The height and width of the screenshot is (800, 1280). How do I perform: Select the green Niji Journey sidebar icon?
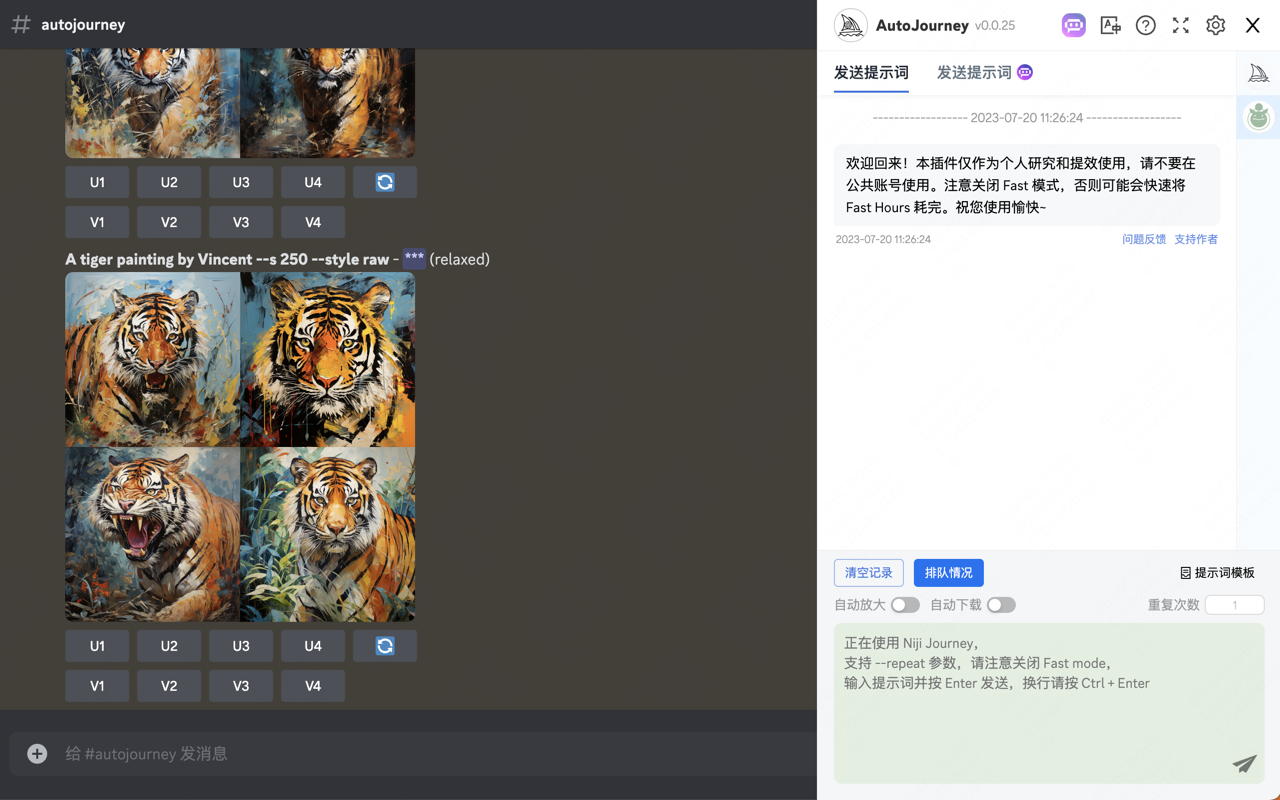(1258, 117)
